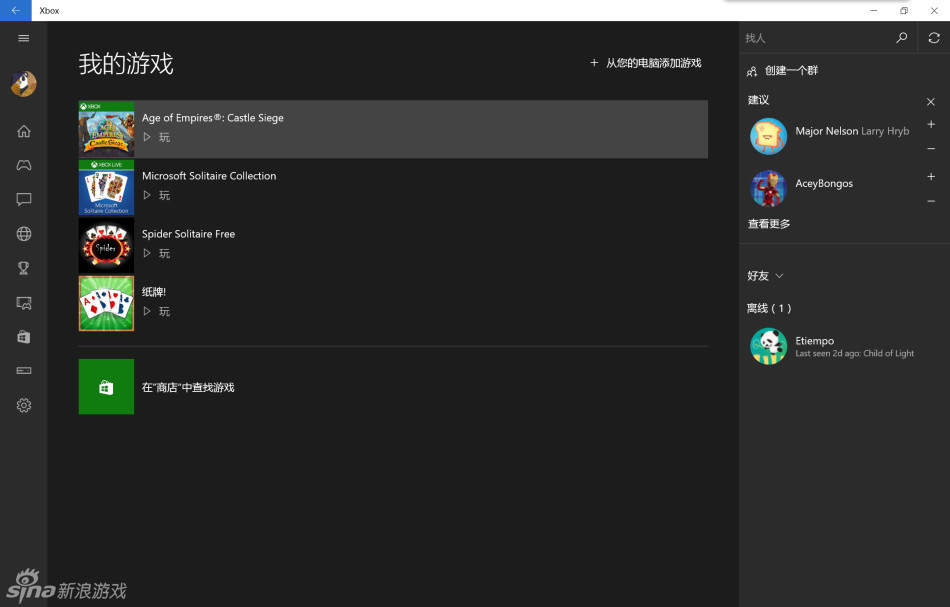Screen dimensions: 950x607
Task: Play Age of Empires: Castle Siege
Action: click(x=156, y=137)
